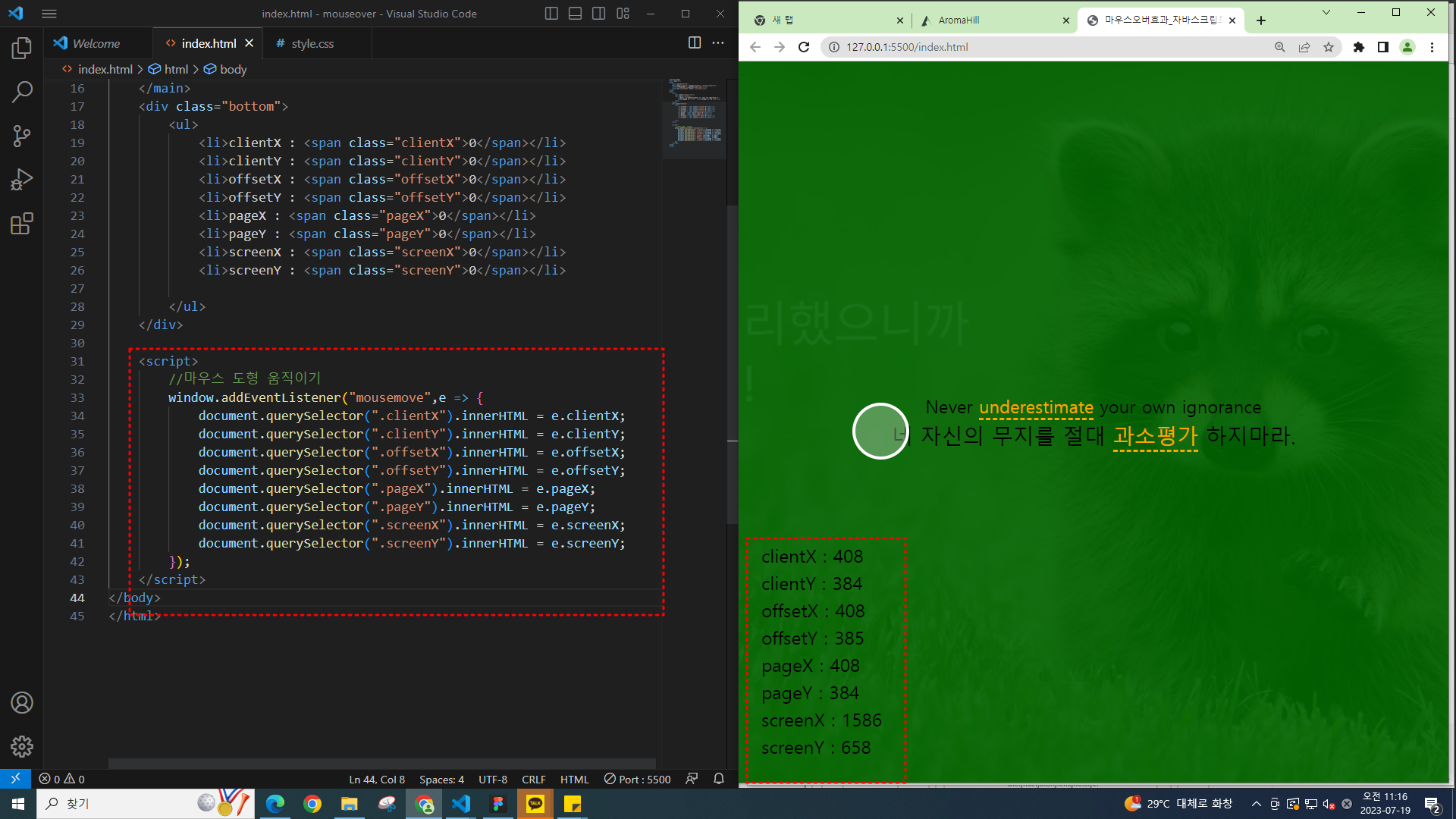Open the Explorer view in activity bar
Screen dimensions: 1456x819
tap(22, 49)
